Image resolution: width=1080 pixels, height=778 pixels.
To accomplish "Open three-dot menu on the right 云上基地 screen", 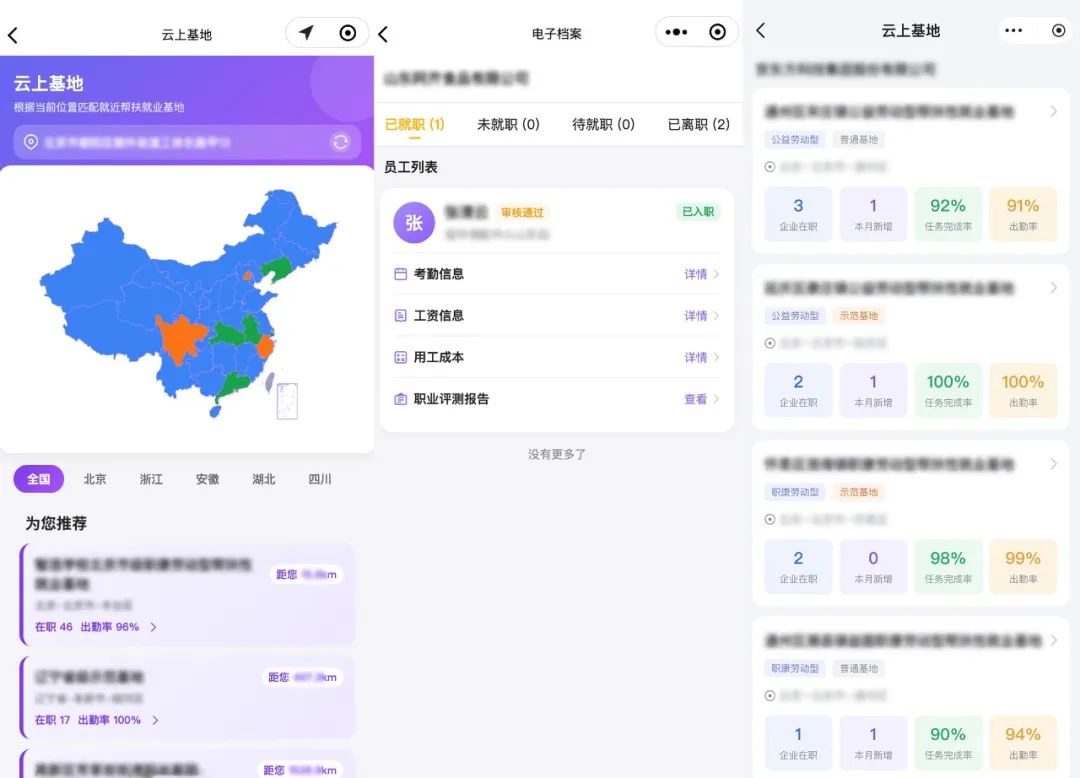I will point(1013,30).
